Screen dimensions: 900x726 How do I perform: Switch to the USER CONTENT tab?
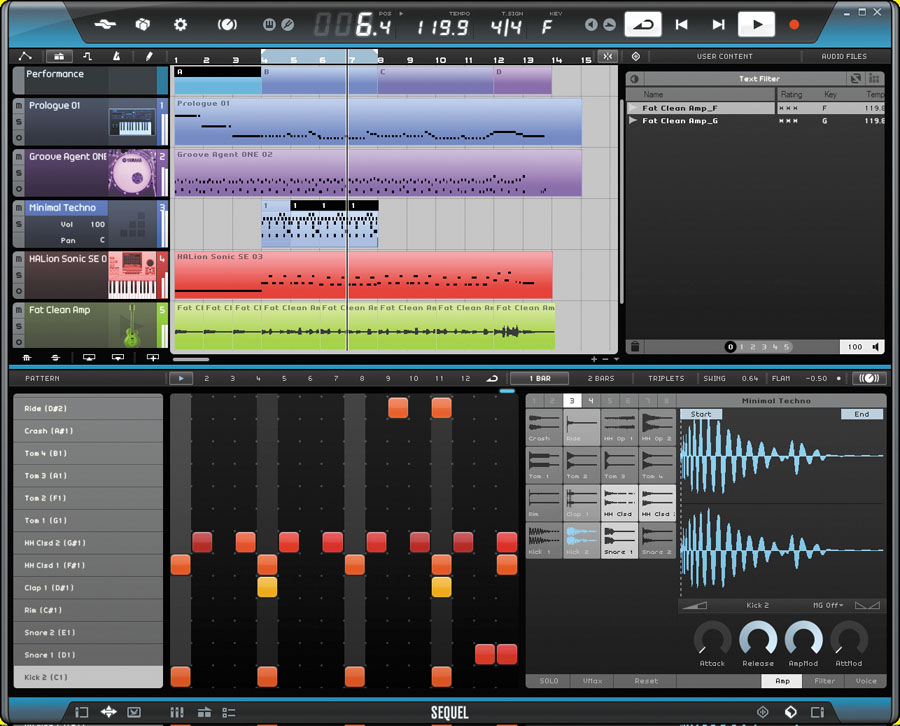724,56
